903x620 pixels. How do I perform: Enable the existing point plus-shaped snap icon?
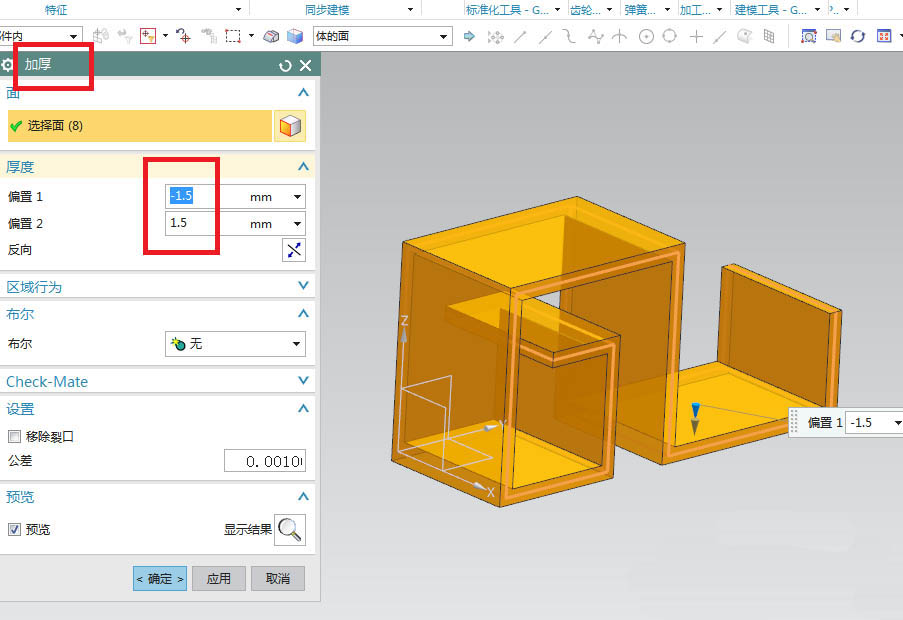tap(696, 37)
